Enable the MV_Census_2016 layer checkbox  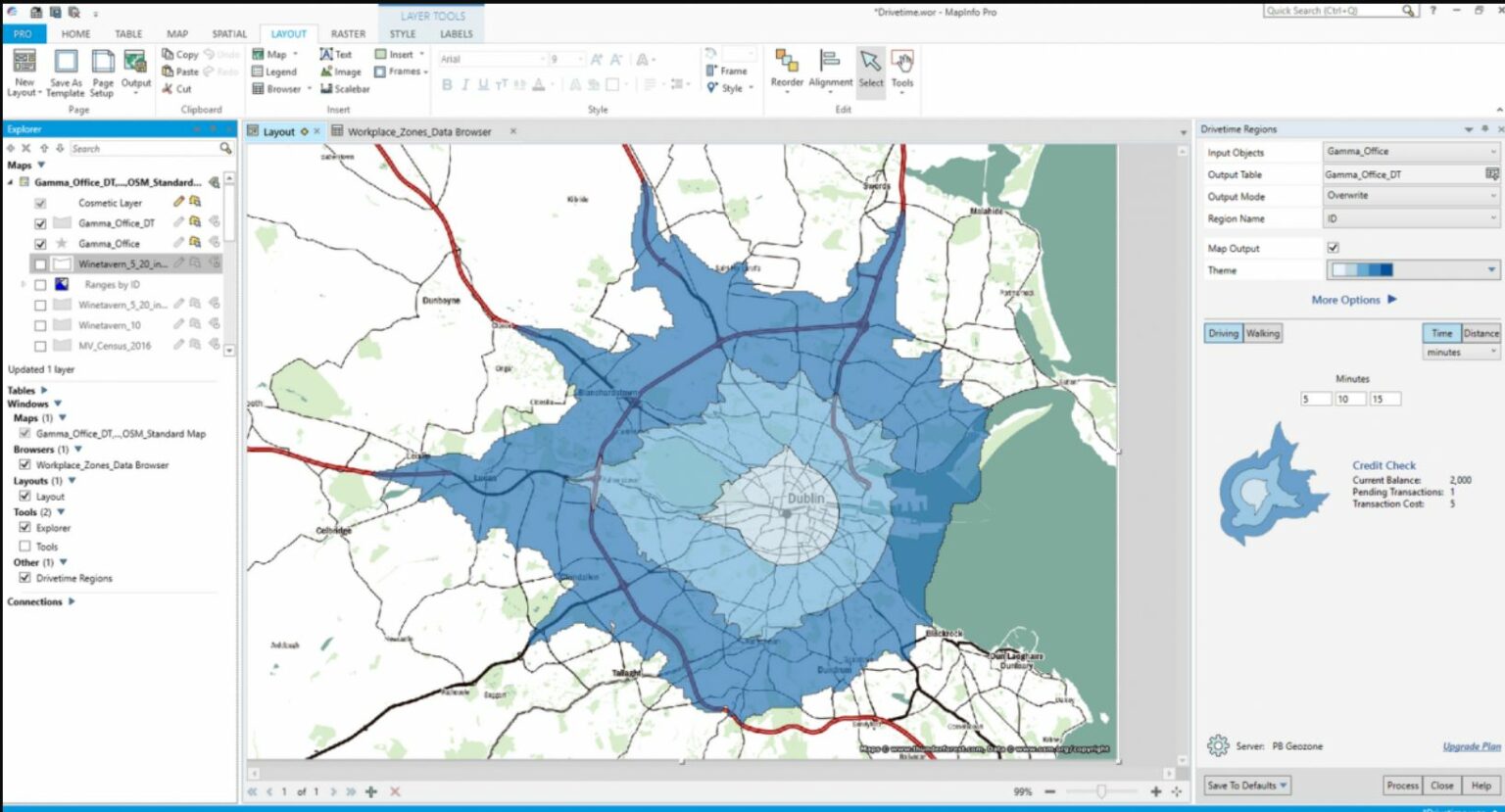point(40,346)
